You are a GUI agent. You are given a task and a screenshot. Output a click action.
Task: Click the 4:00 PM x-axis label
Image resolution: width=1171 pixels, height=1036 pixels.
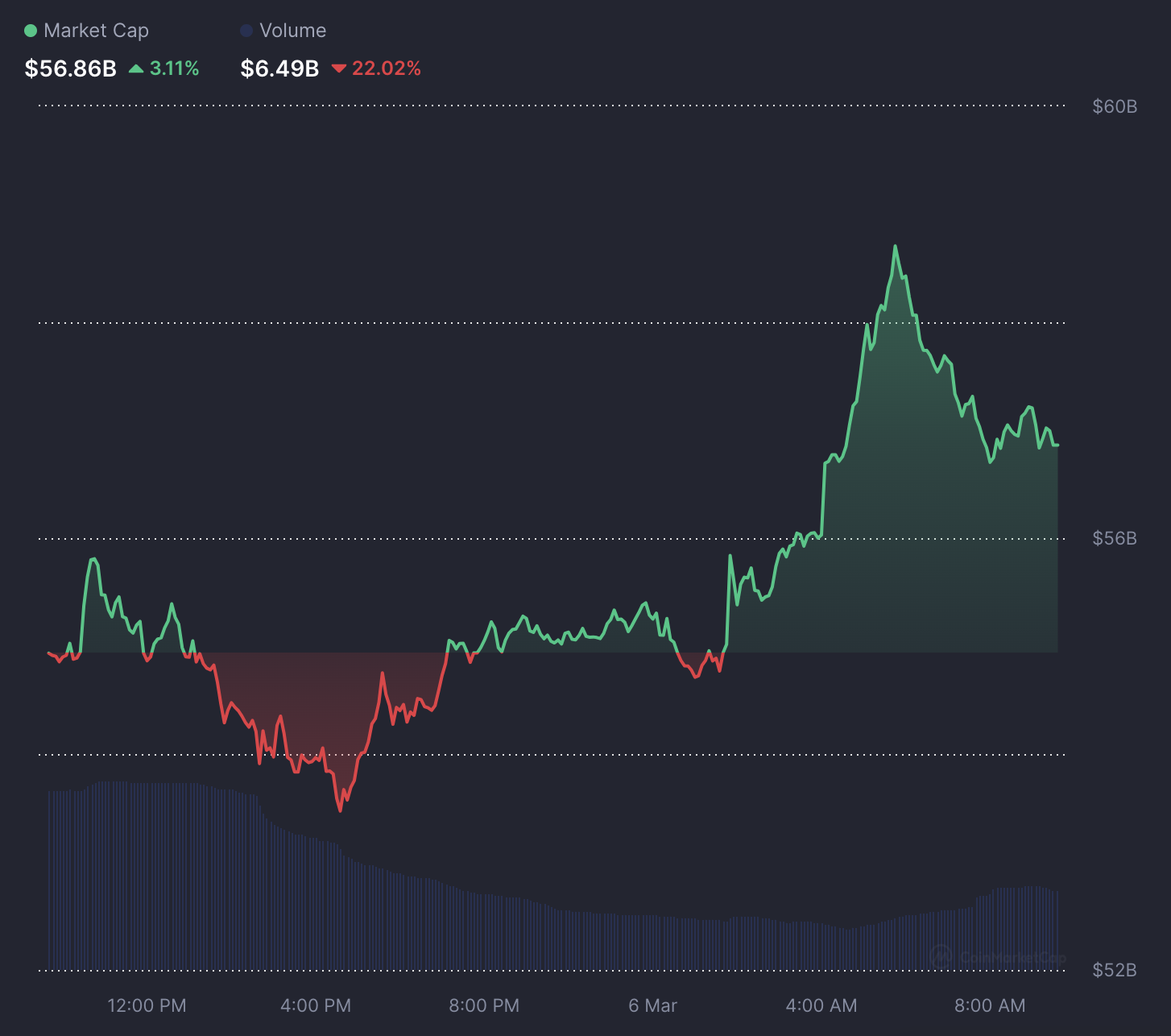pyautogui.click(x=316, y=1005)
